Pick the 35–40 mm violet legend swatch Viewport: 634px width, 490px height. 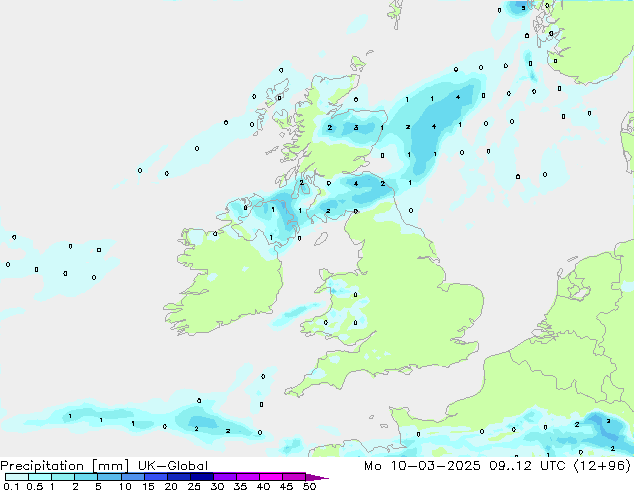[248, 477]
